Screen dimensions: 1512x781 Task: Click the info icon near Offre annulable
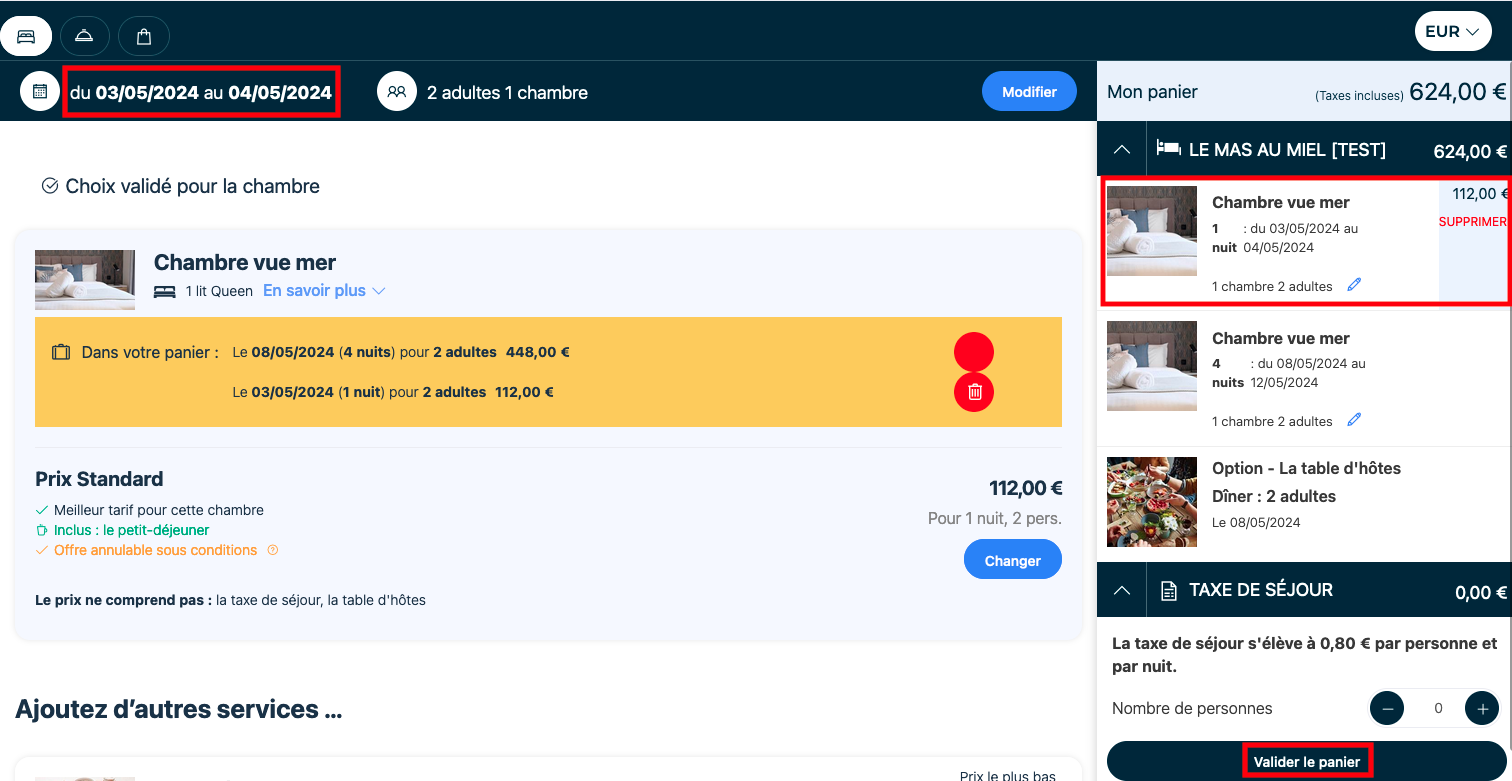coord(272,550)
